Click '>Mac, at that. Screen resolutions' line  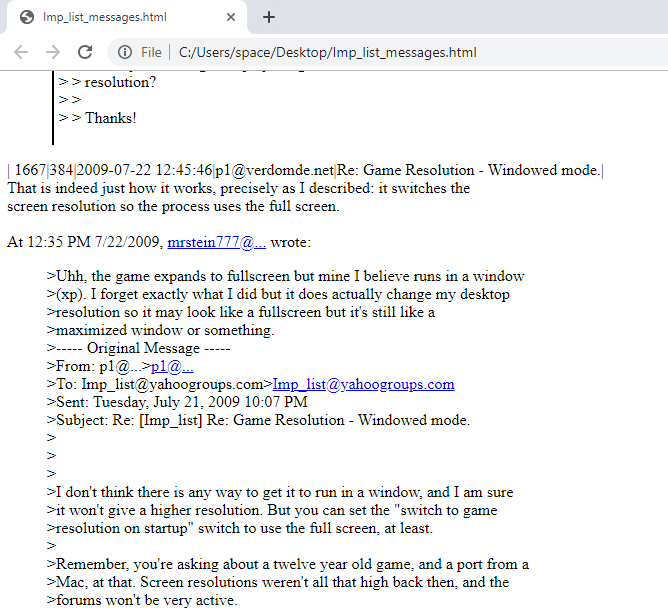[278, 582]
